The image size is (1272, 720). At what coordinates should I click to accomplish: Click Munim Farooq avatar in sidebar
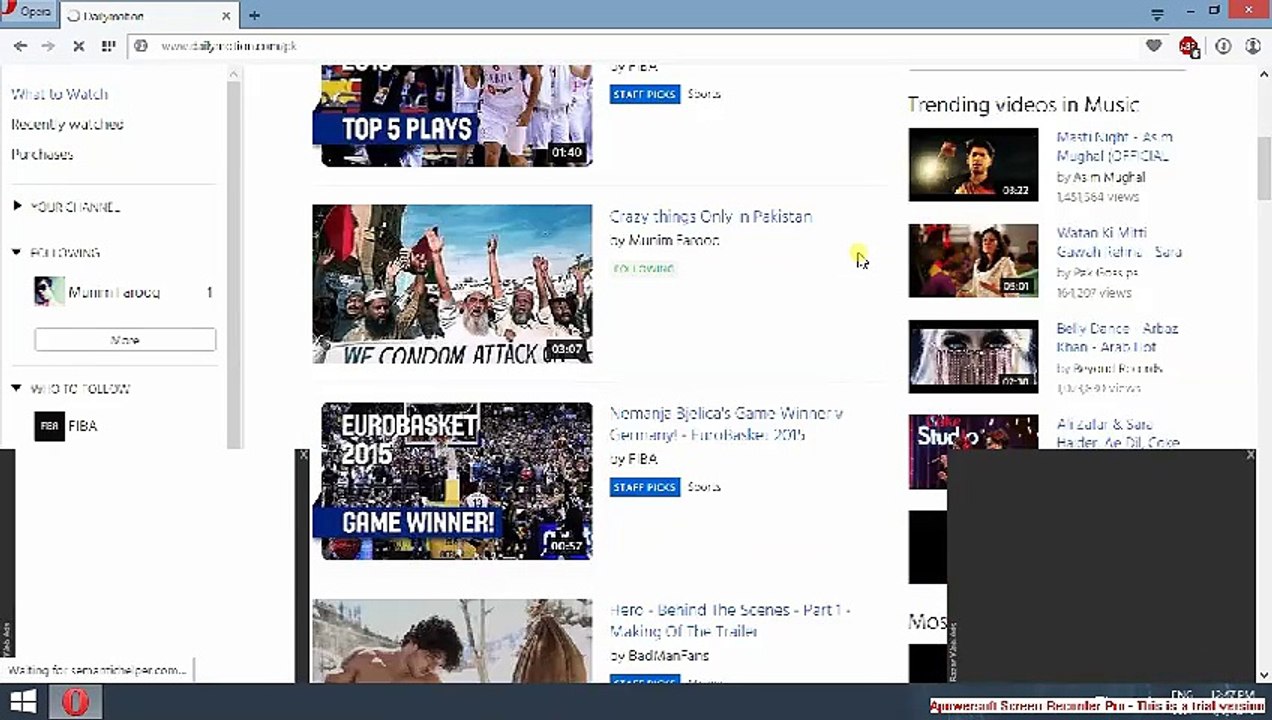tap(49, 291)
